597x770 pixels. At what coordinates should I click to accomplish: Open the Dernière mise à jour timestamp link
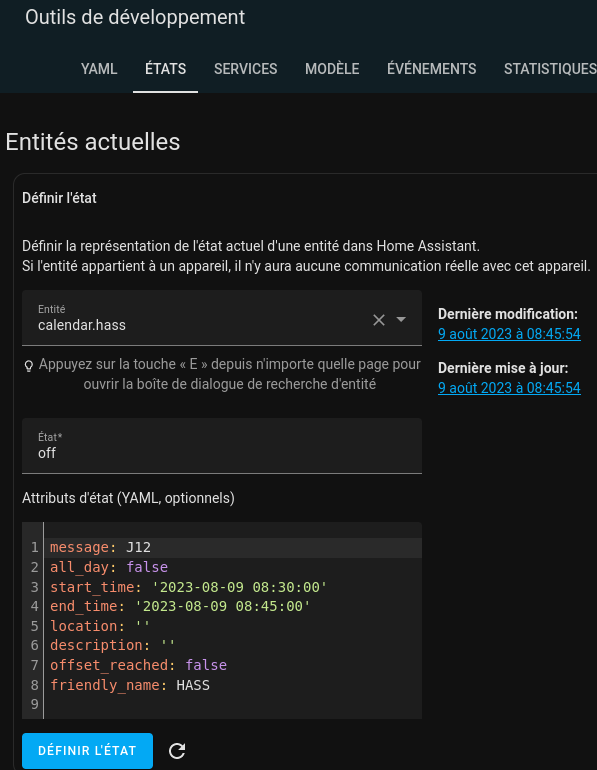[509, 388]
